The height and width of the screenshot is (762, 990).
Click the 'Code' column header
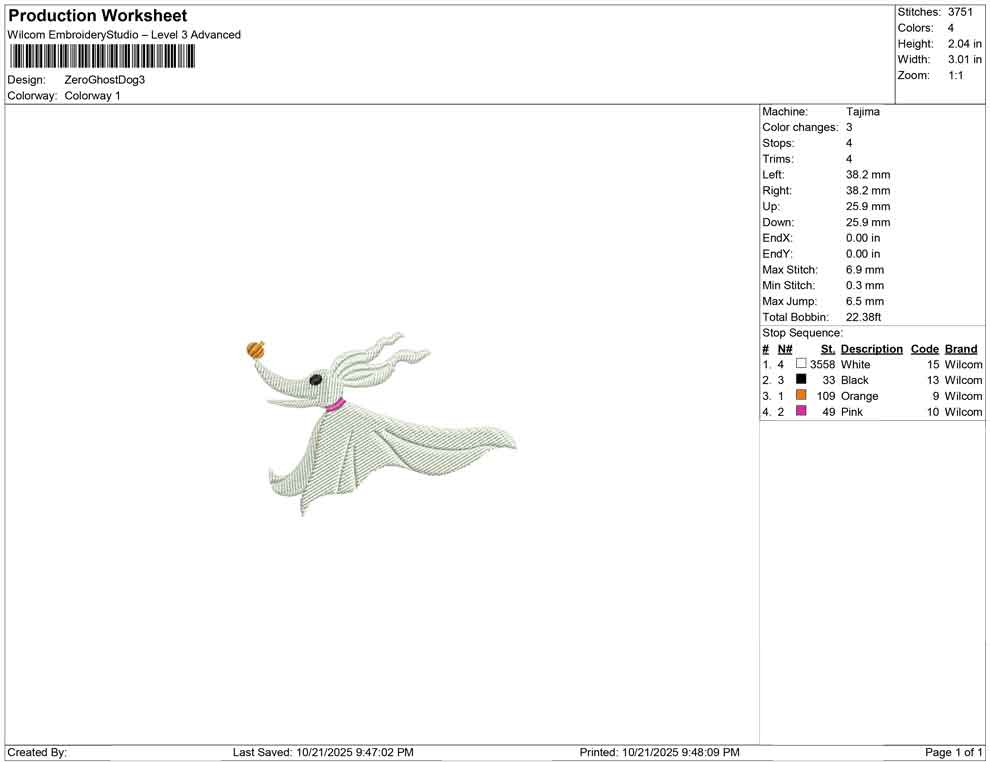(925, 349)
